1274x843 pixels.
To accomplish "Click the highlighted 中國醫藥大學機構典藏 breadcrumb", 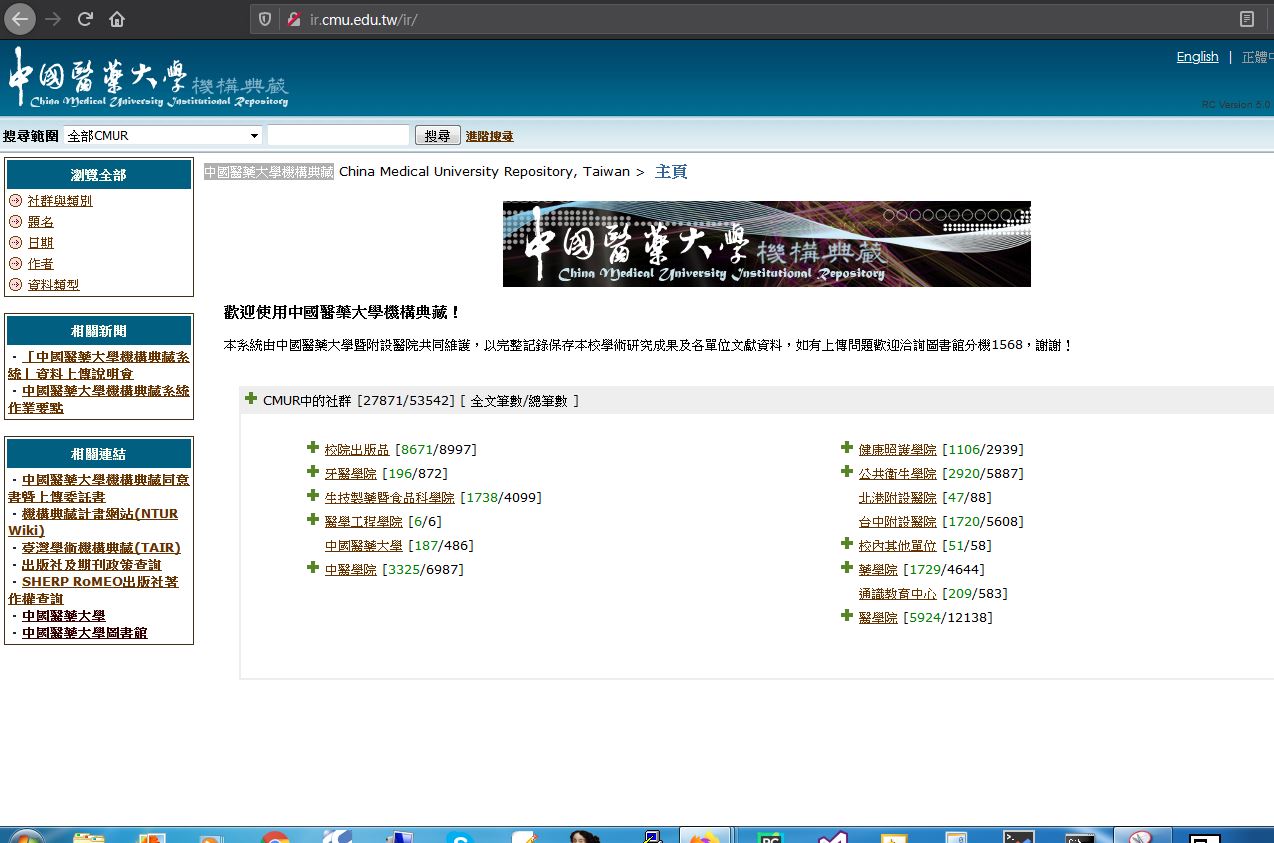I will (x=269, y=172).
